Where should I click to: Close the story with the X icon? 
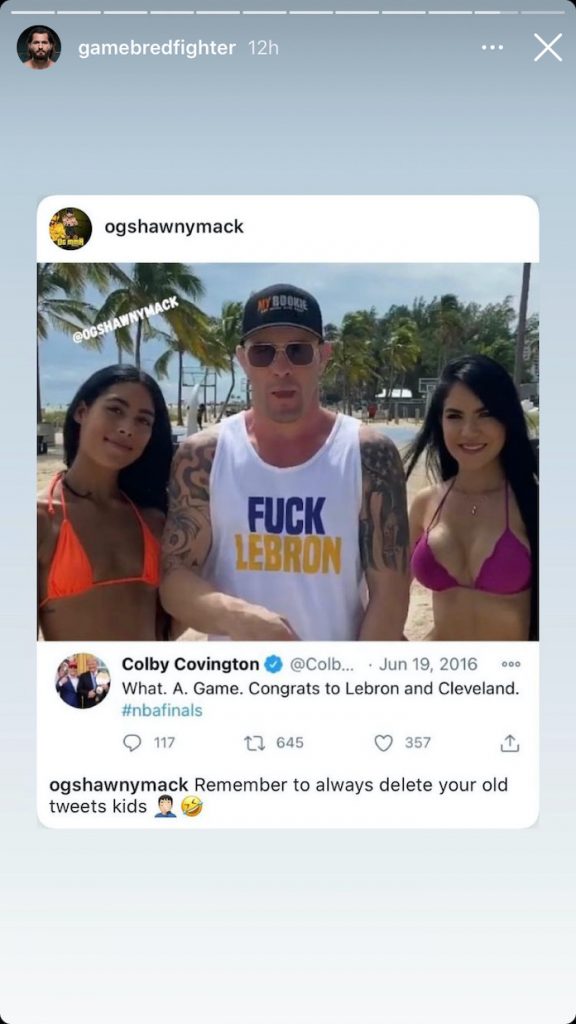tap(547, 48)
